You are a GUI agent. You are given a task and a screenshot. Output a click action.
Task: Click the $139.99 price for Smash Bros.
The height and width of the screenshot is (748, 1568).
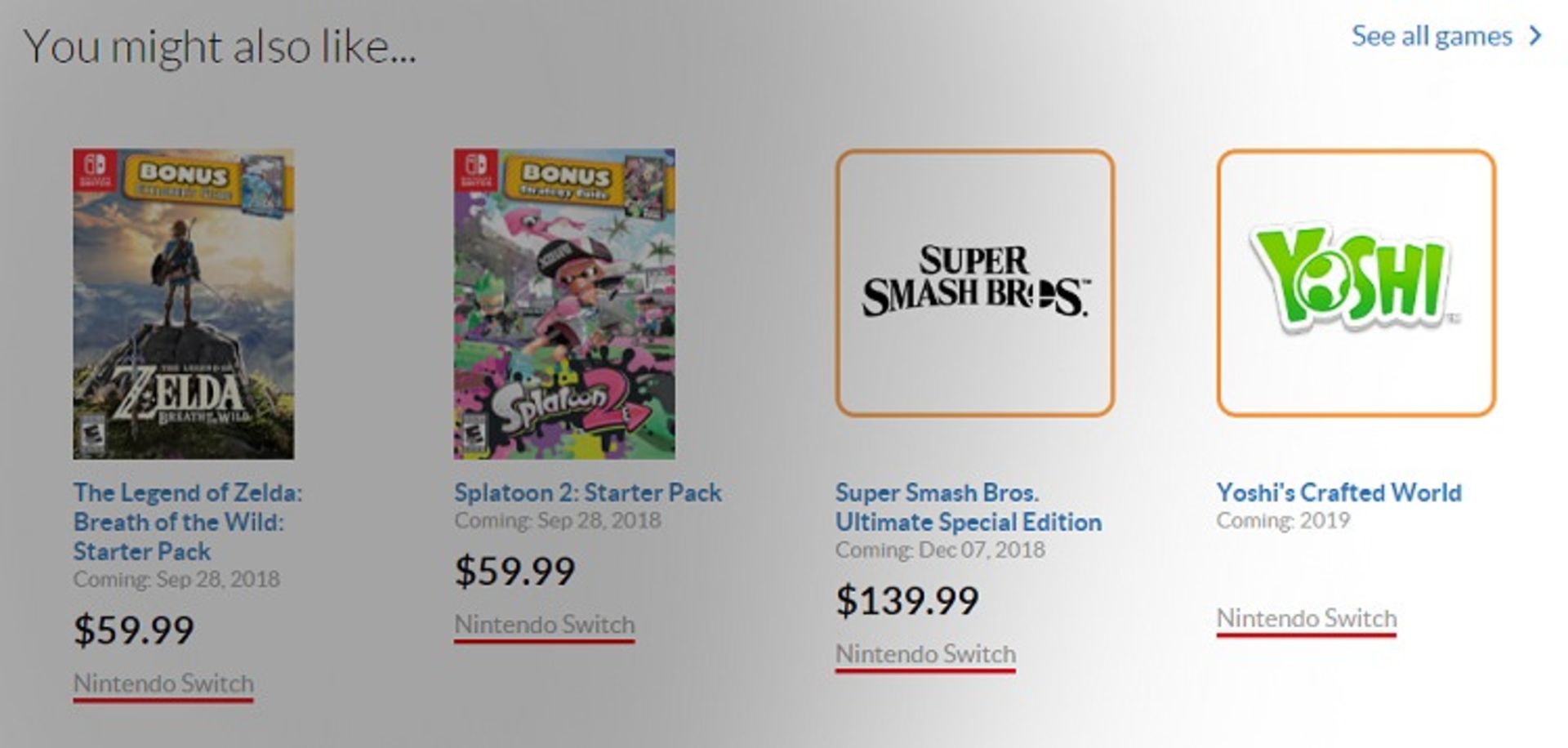click(906, 600)
